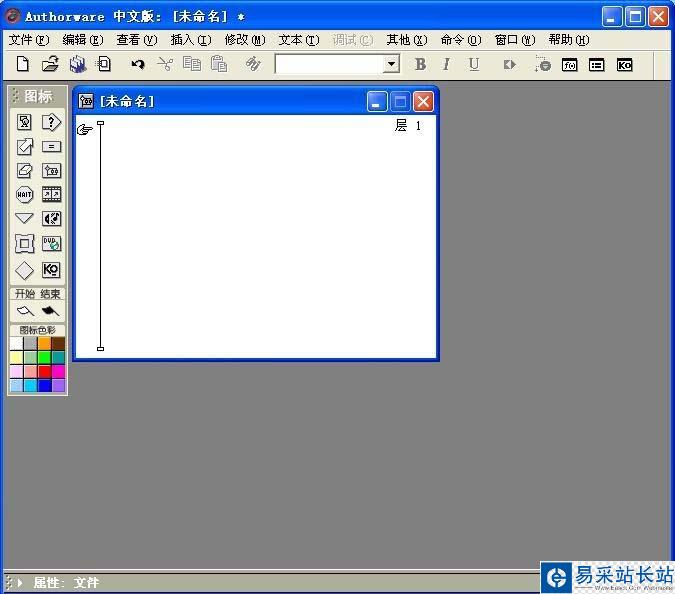
Task: Open the 命令(O) menu
Action: 461,40
